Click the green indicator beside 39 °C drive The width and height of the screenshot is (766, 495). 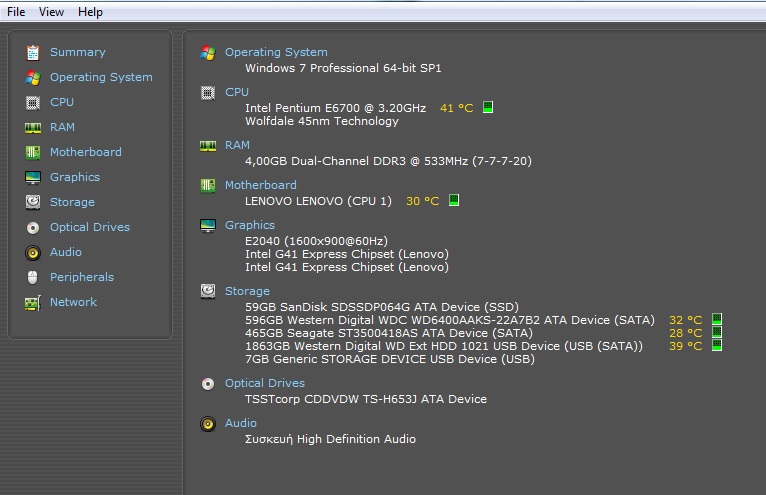(717, 345)
